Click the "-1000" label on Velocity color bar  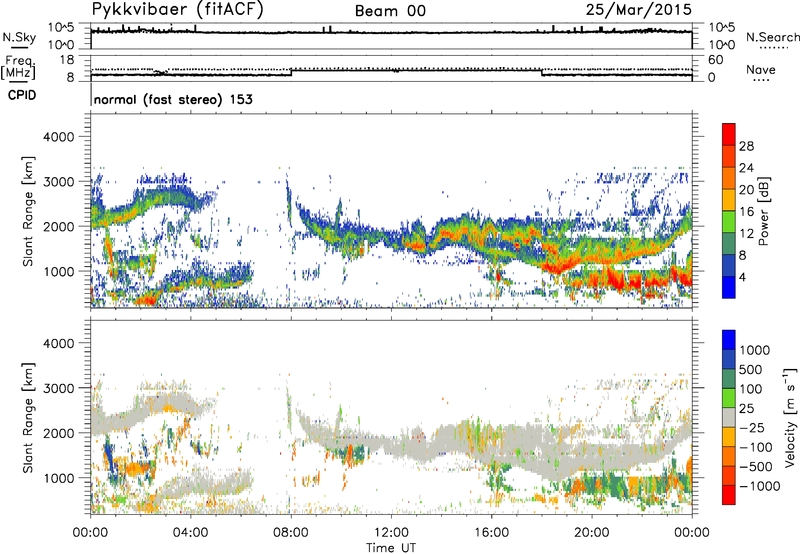click(x=760, y=486)
